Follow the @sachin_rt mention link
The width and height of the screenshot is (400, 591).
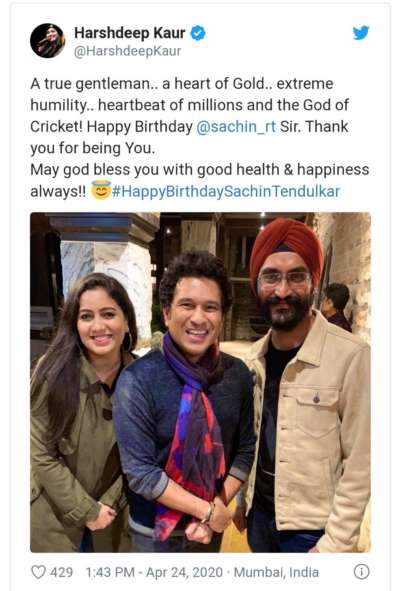pyautogui.click(x=236, y=127)
